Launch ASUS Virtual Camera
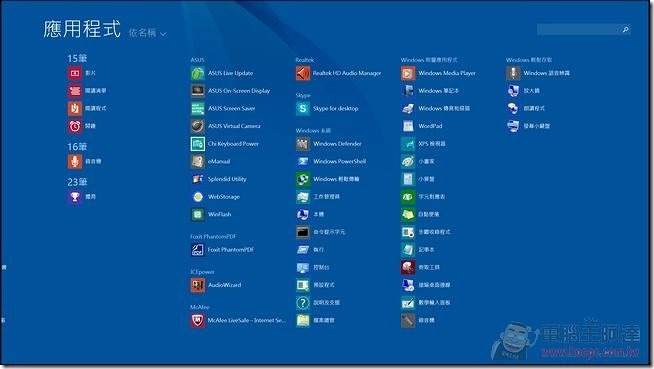The image size is (654, 369). tap(226, 126)
